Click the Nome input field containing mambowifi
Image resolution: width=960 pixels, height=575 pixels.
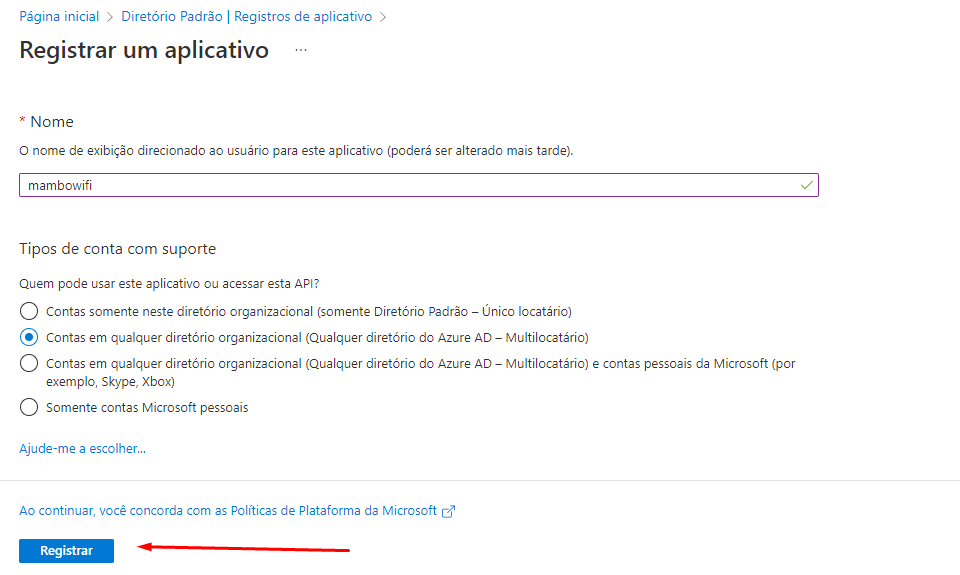(419, 185)
